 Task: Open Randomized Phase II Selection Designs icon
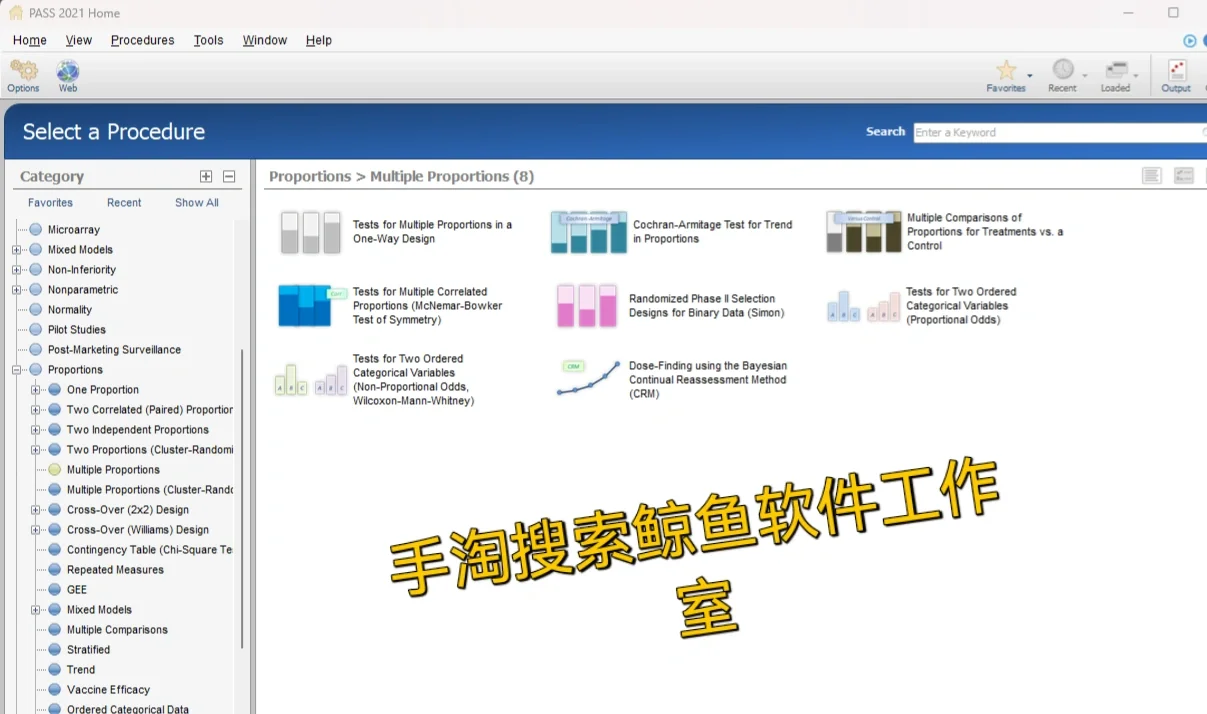click(587, 306)
